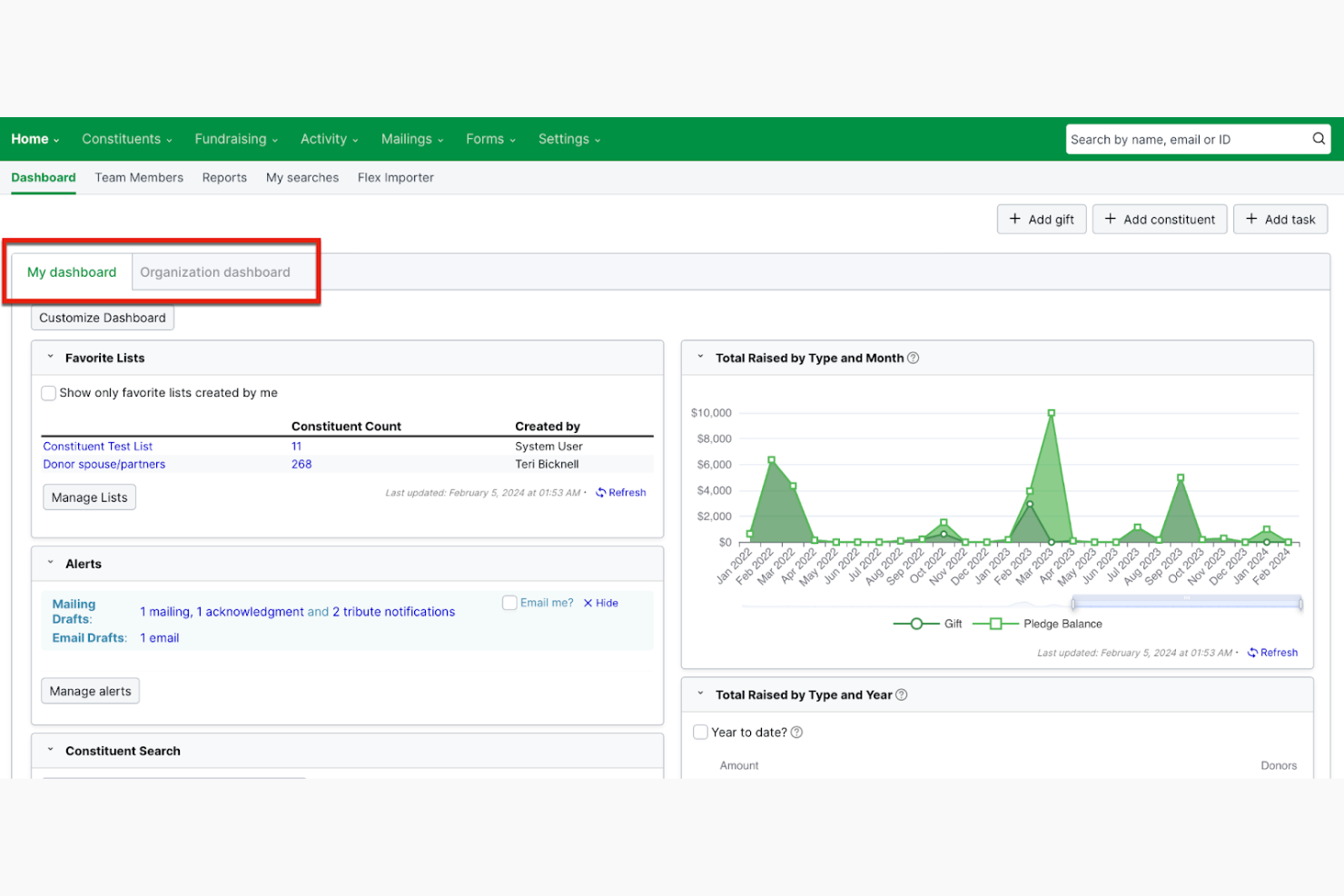Click the help icon next to Year to date?
This screenshot has height=896, width=1344.
pyautogui.click(x=796, y=733)
